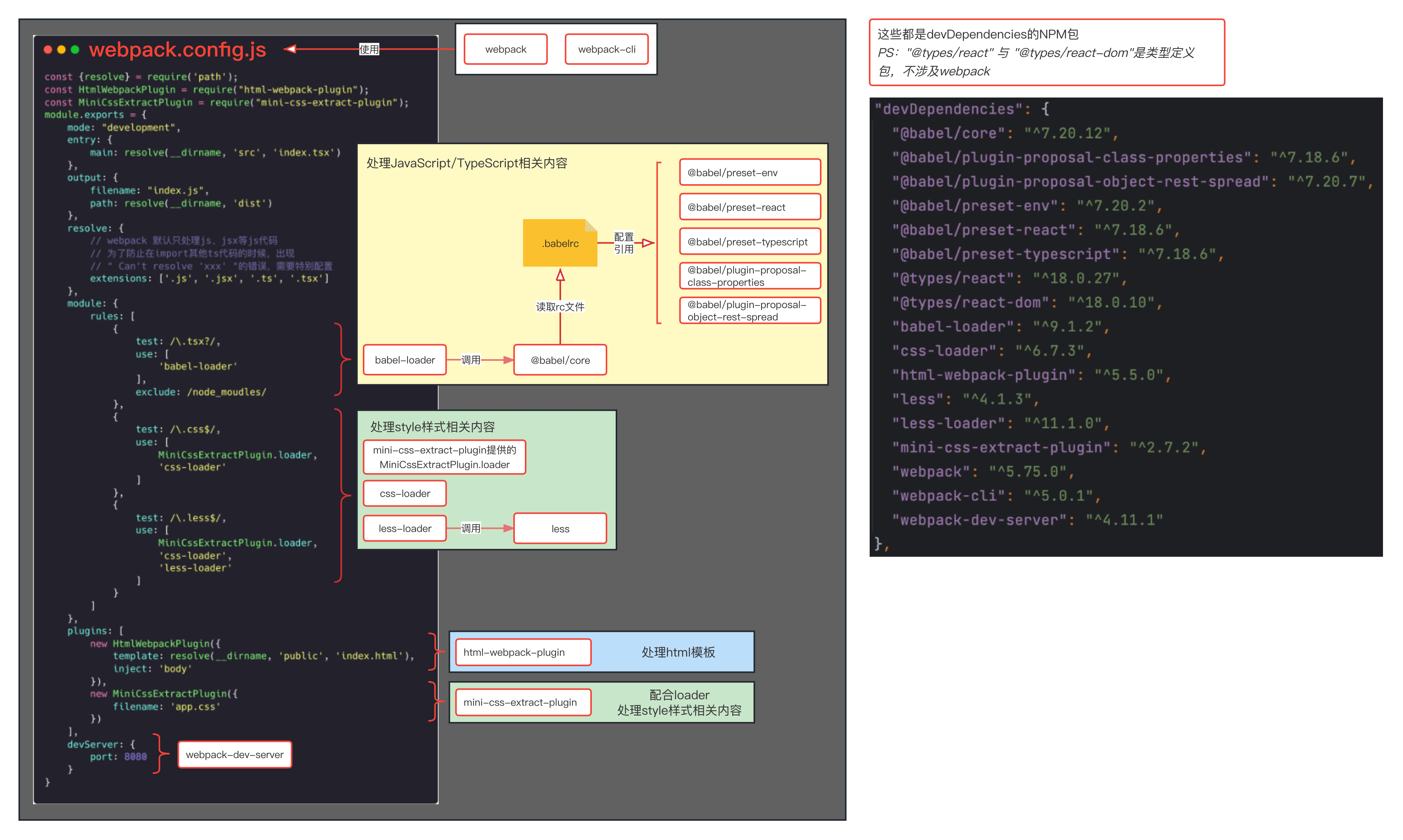Click the green maximize dot in code window
Image resolution: width=1403 pixels, height=840 pixels.
[x=75, y=50]
